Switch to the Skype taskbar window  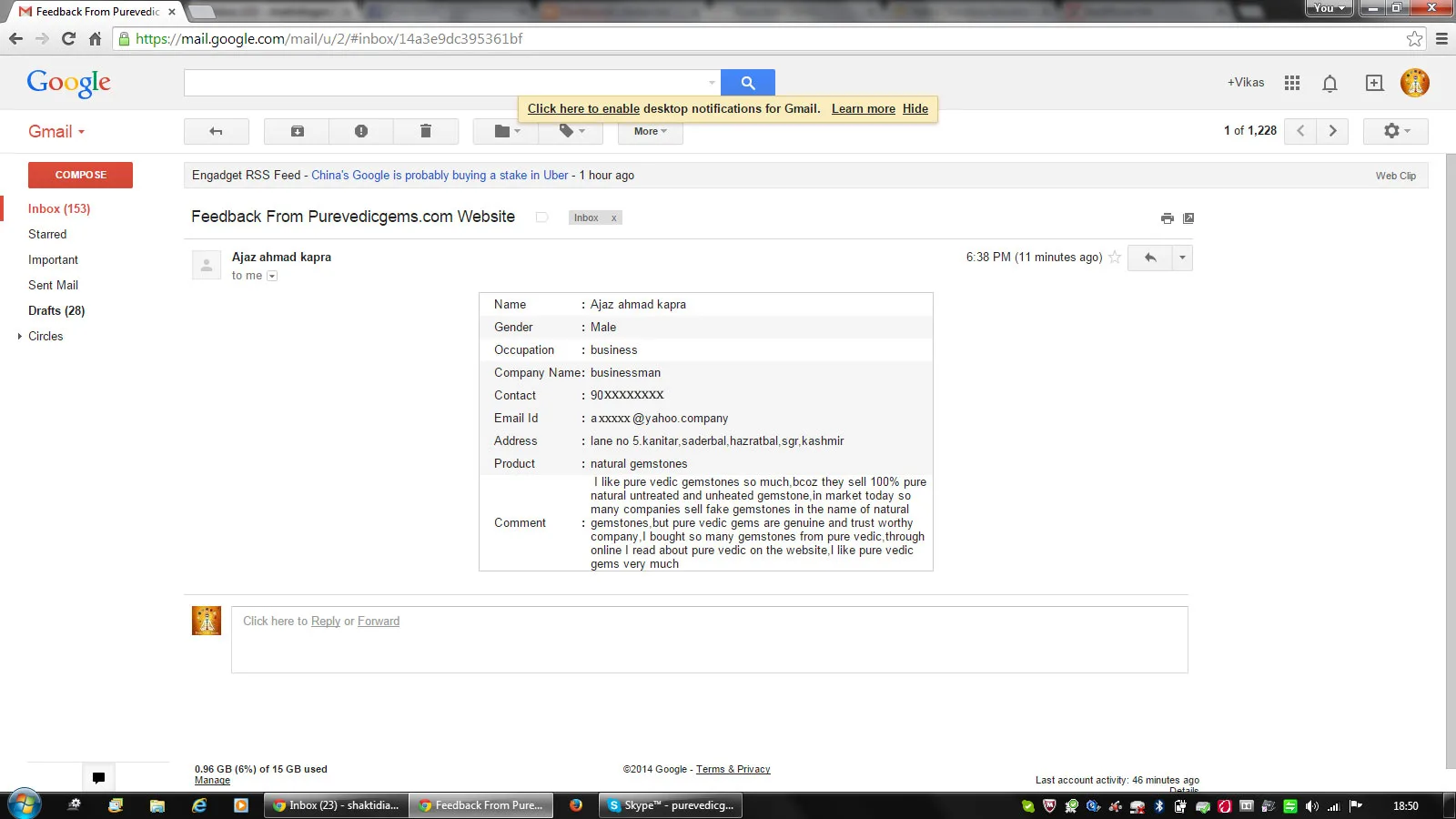click(672, 805)
